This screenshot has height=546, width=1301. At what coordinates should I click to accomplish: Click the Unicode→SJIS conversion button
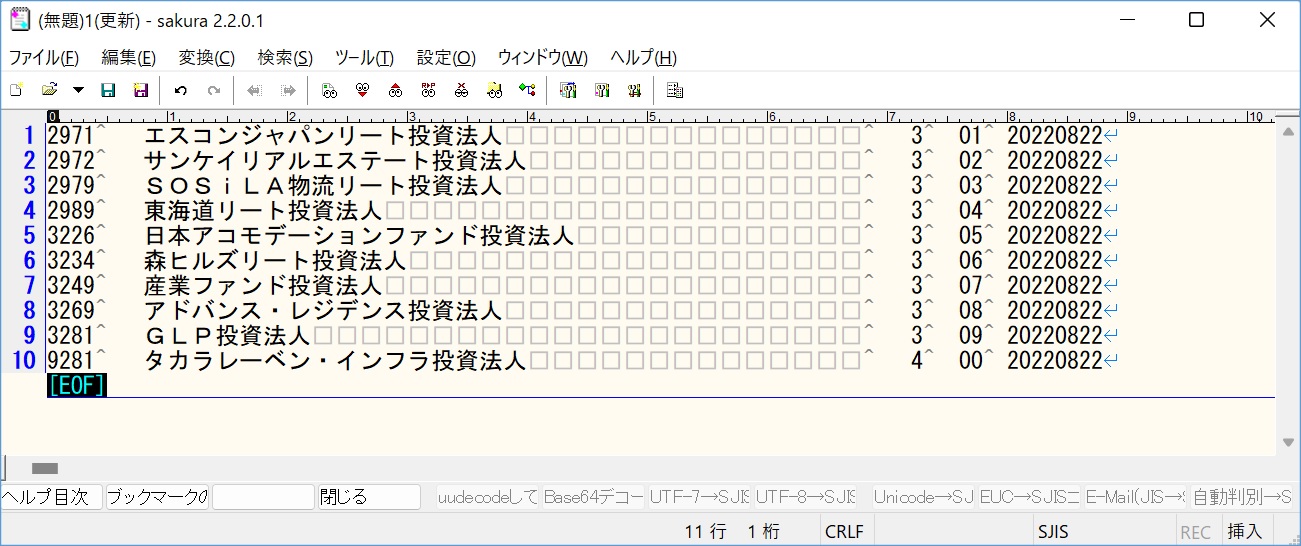tap(924, 497)
